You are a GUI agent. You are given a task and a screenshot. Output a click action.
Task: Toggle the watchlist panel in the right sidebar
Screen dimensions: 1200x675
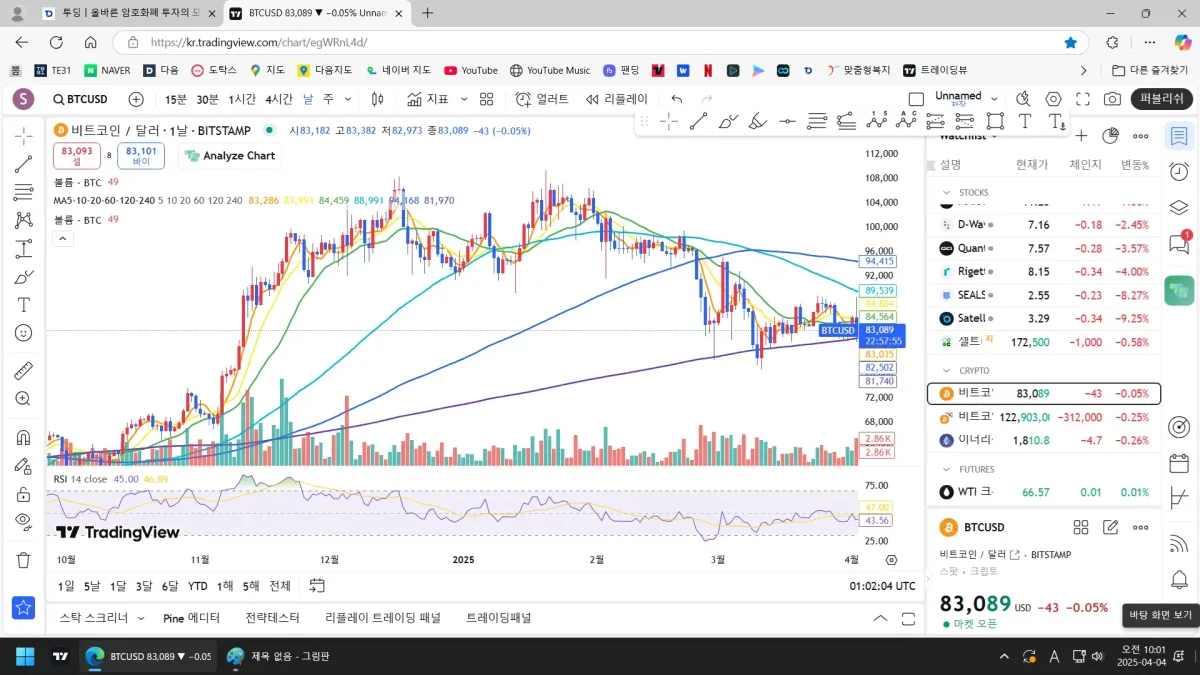[1179, 136]
